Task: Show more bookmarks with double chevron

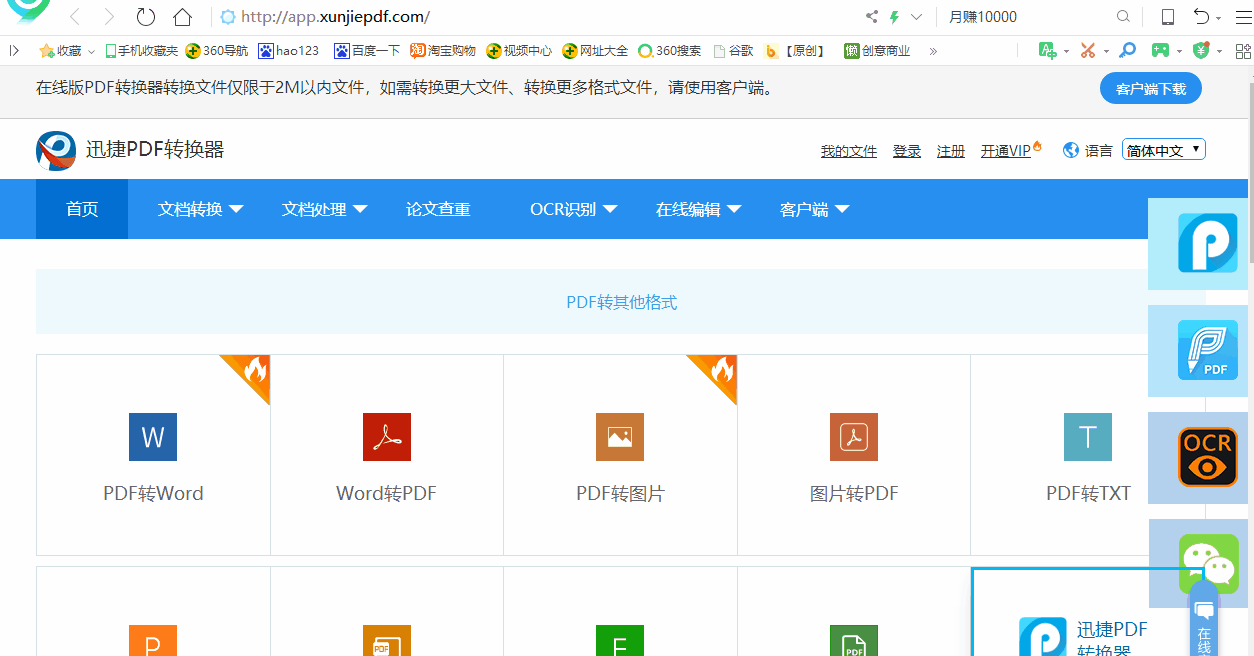Action: 933,50
